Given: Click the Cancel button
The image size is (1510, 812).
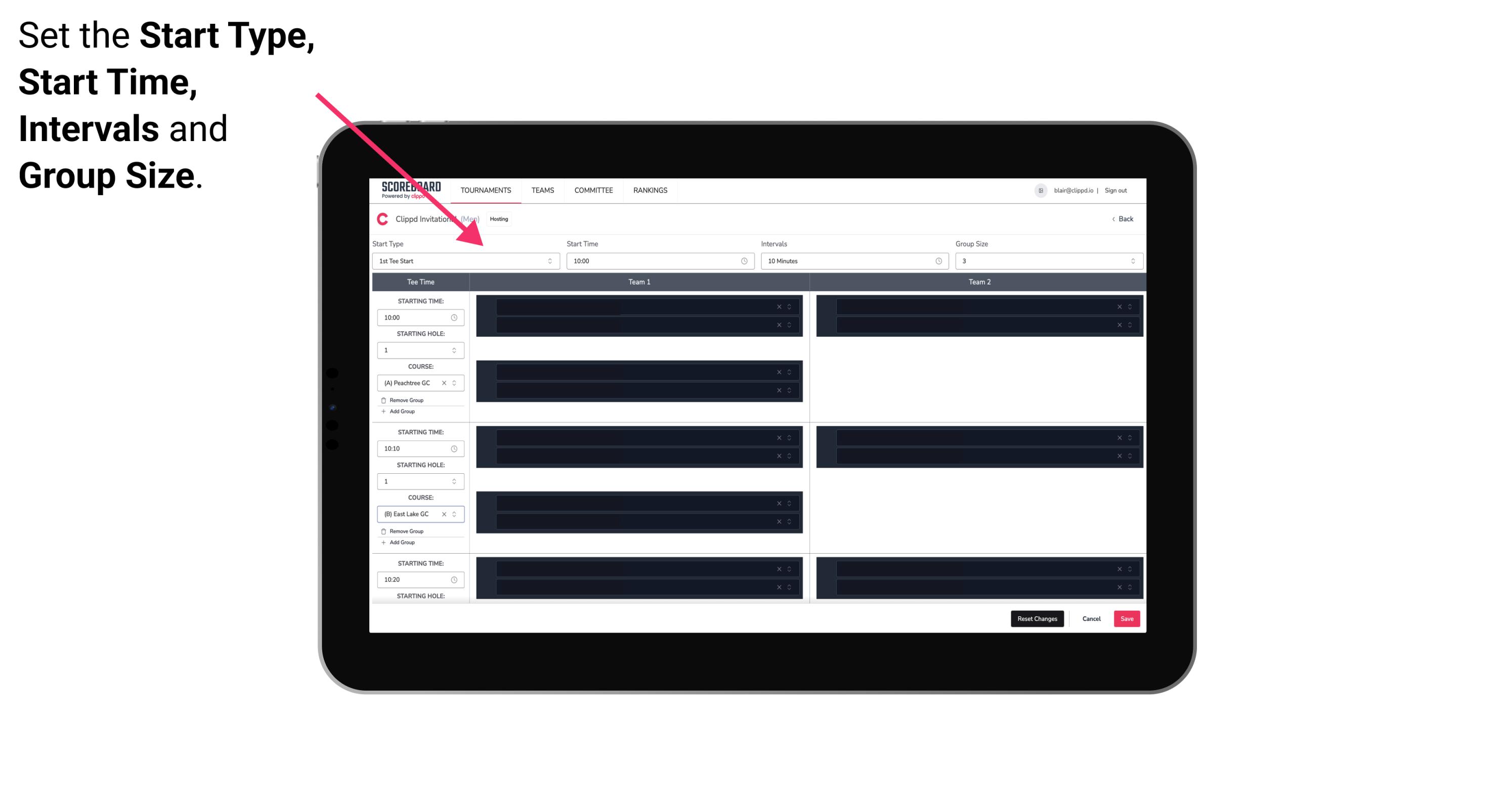Looking at the screenshot, I should [1091, 618].
